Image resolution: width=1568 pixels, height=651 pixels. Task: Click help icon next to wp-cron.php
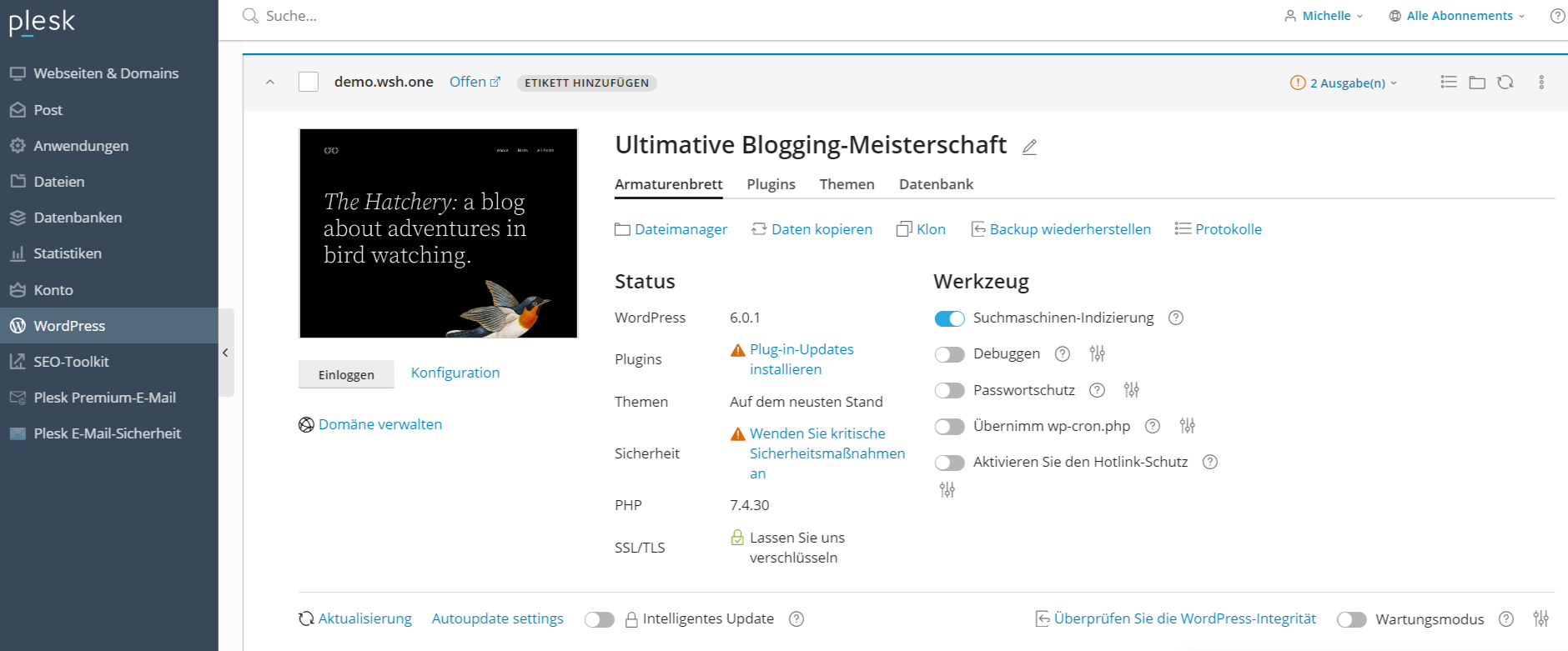point(1153,426)
